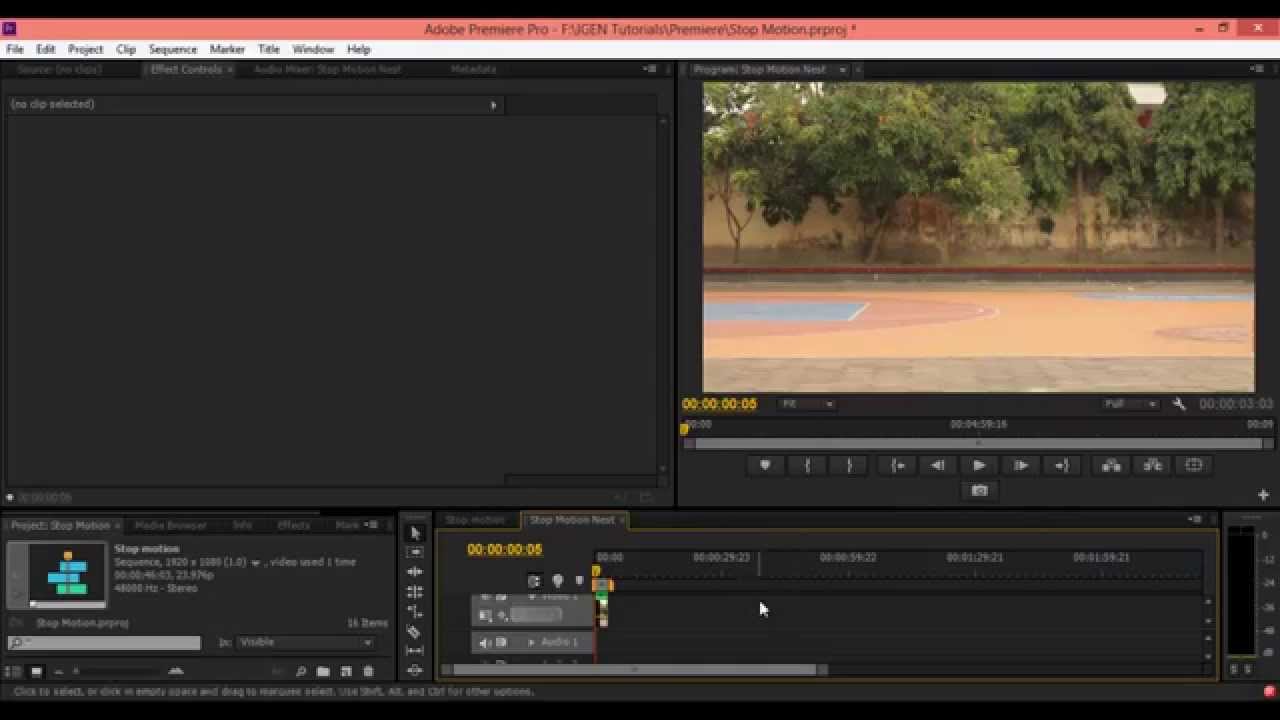Switch to the Audio Mixer tab
This screenshot has height=720, width=1280.
pos(327,69)
